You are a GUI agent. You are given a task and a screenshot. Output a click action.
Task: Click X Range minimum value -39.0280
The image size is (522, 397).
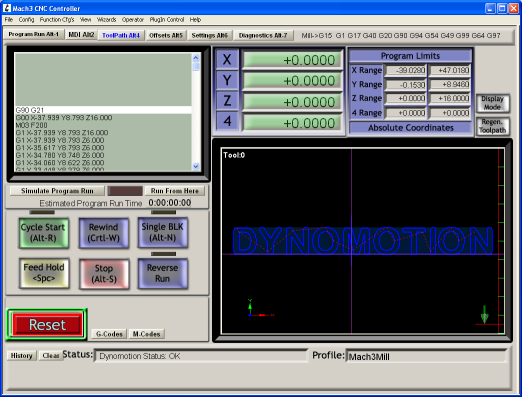click(x=406, y=71)
